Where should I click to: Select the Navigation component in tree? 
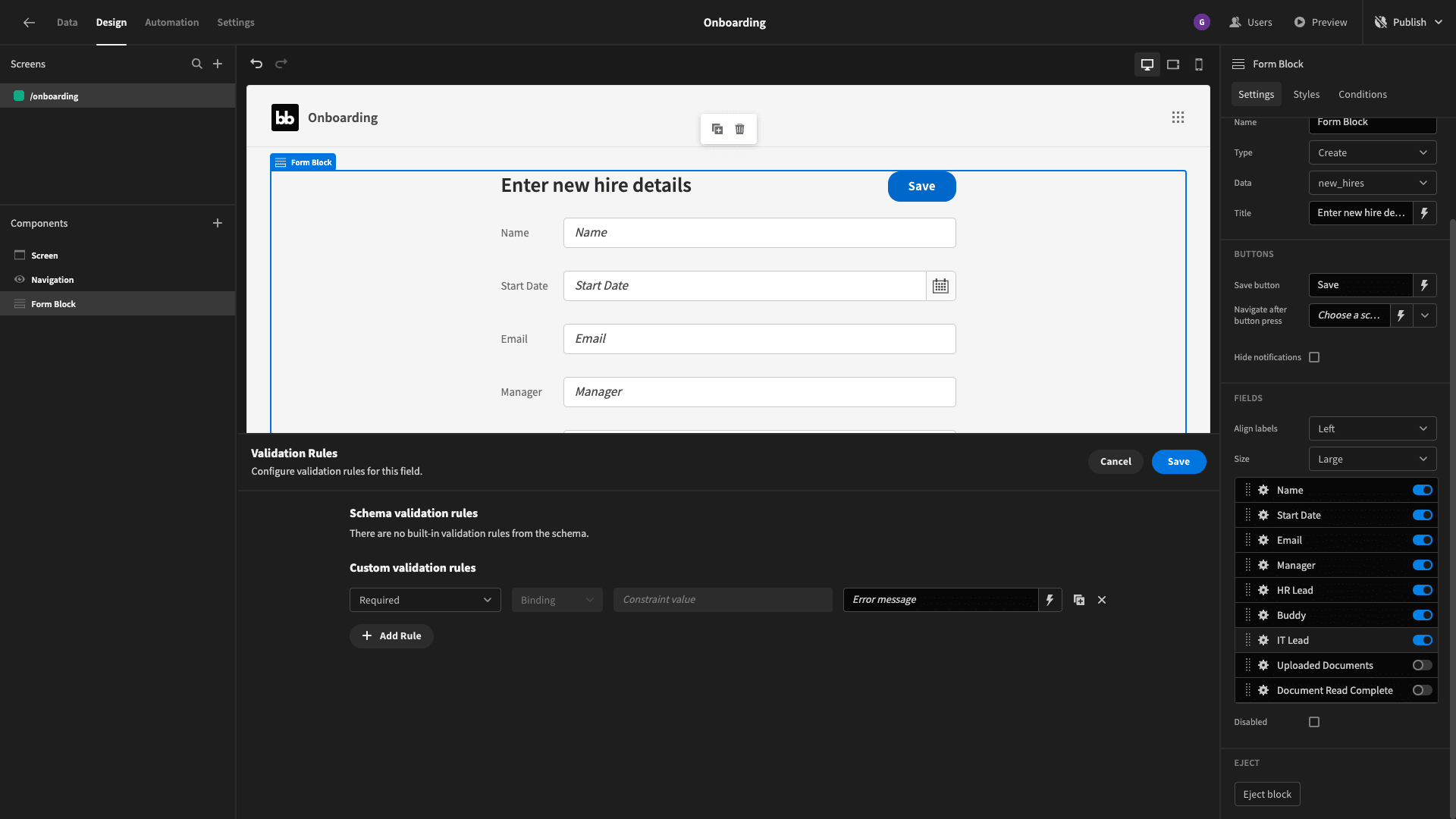(118, 280)
